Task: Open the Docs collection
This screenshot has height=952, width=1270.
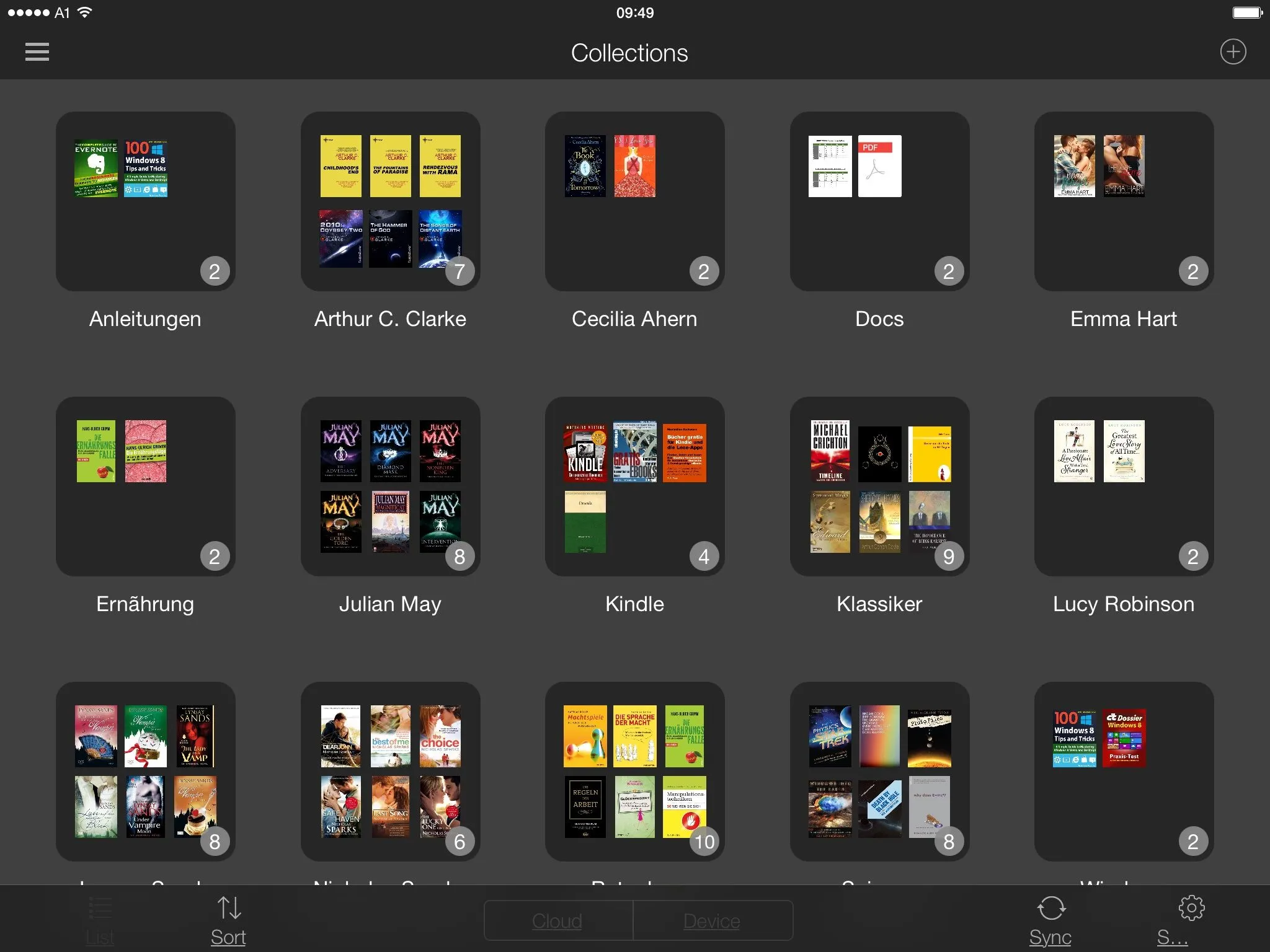Action: [x=879, y=202]
